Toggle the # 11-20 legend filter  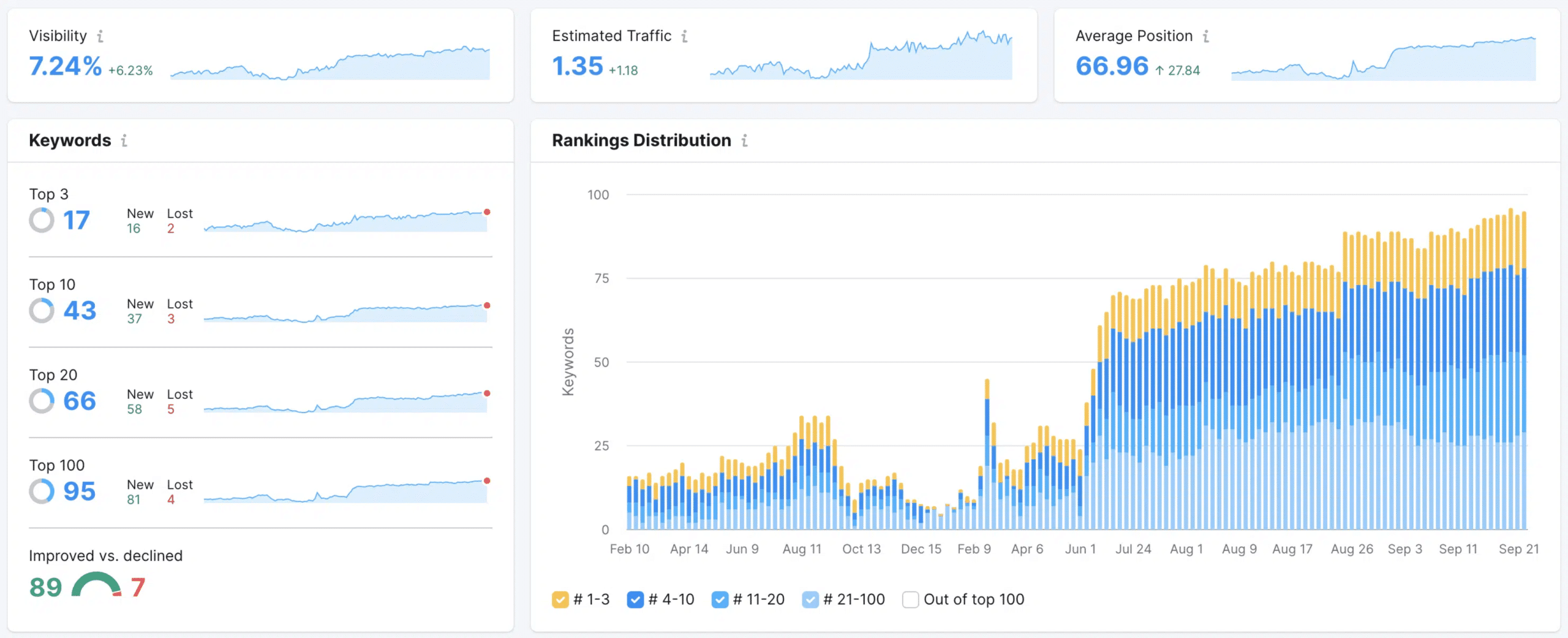(720, 599)
